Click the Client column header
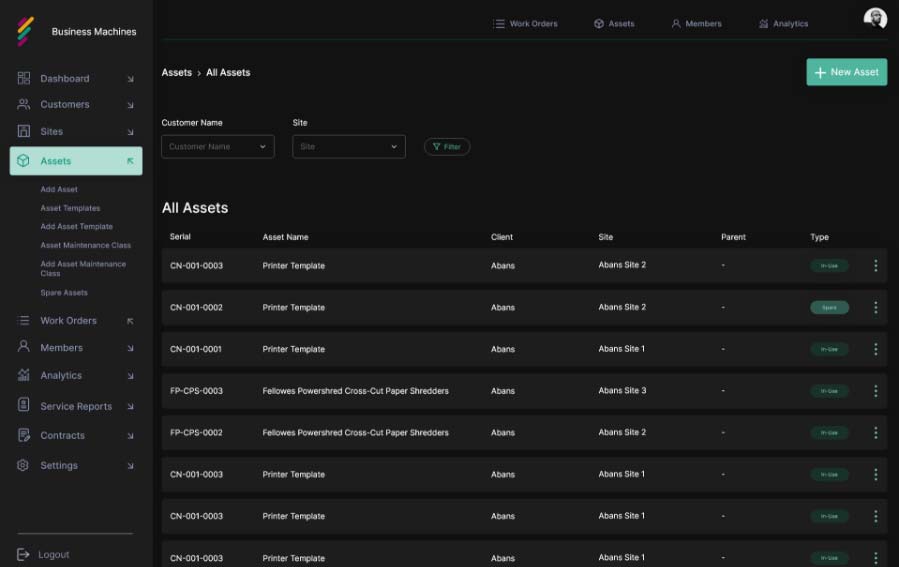The height and width of the screenshot is (567, 899). (502, 237)
